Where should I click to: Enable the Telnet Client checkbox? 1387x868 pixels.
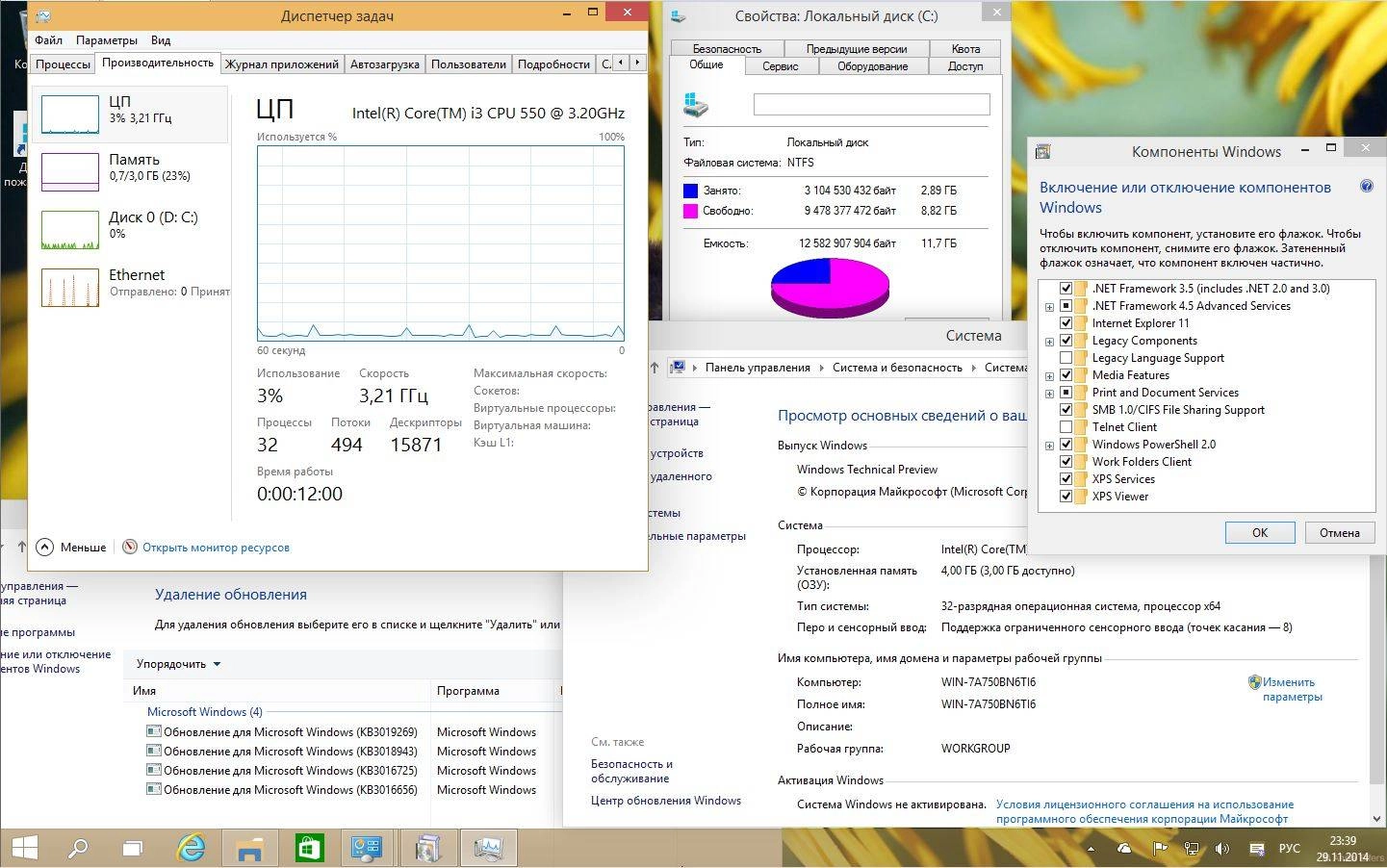coord(1066,427)
